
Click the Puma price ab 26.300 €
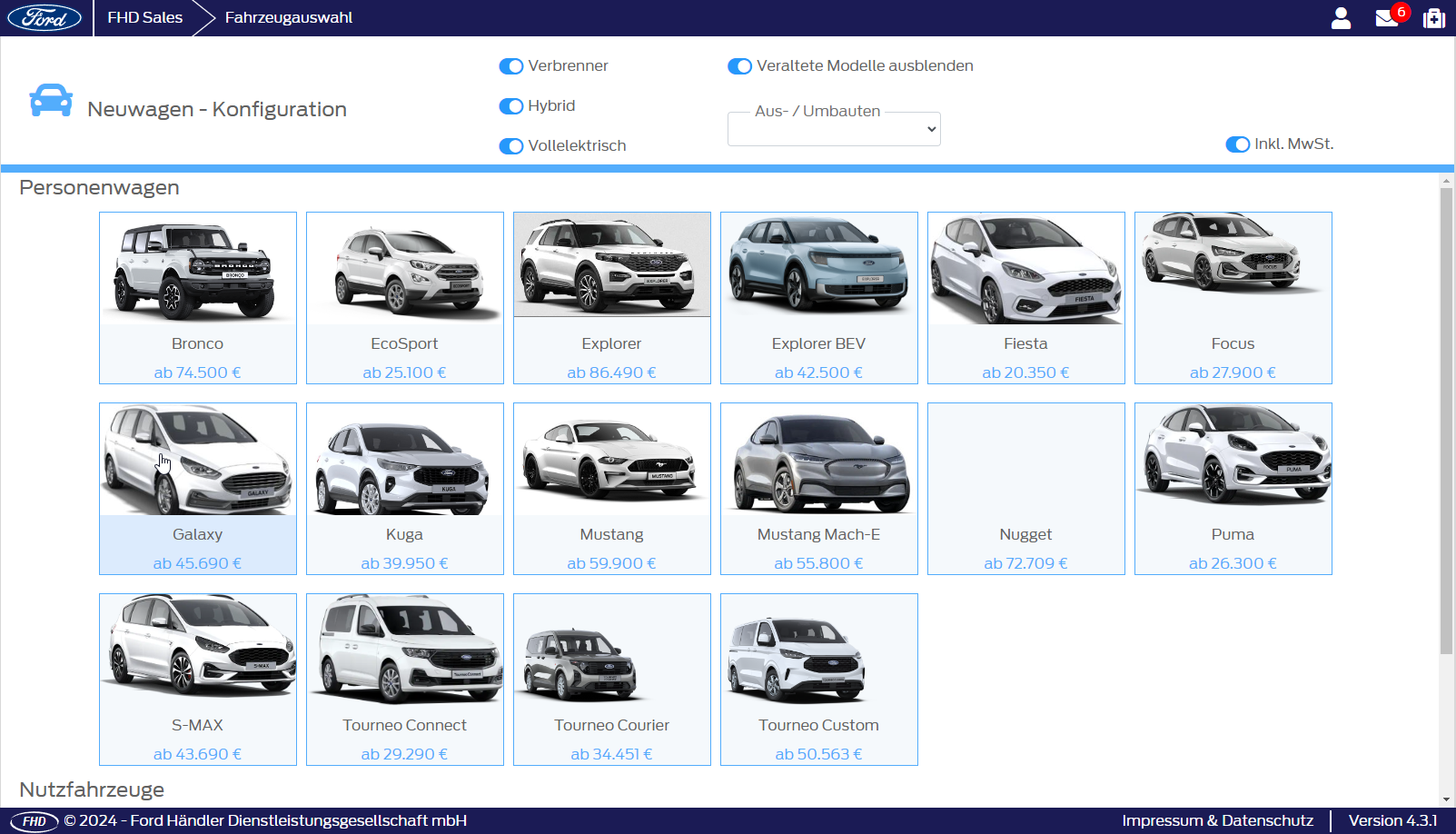point(1233,563)
